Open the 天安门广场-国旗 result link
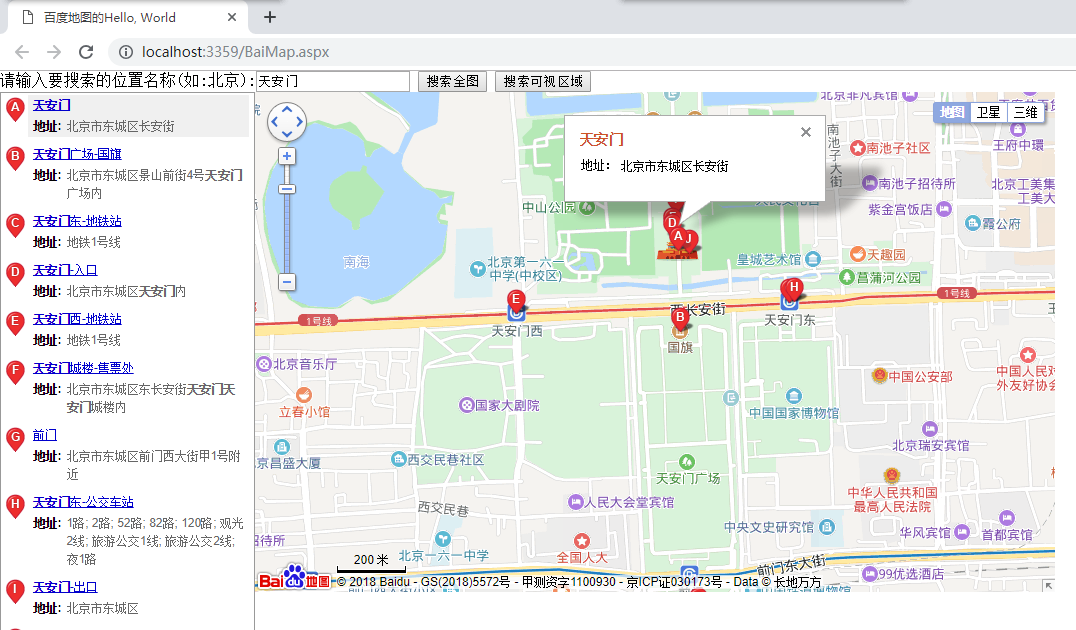The image size is (1076, 630). coord(77,154)
